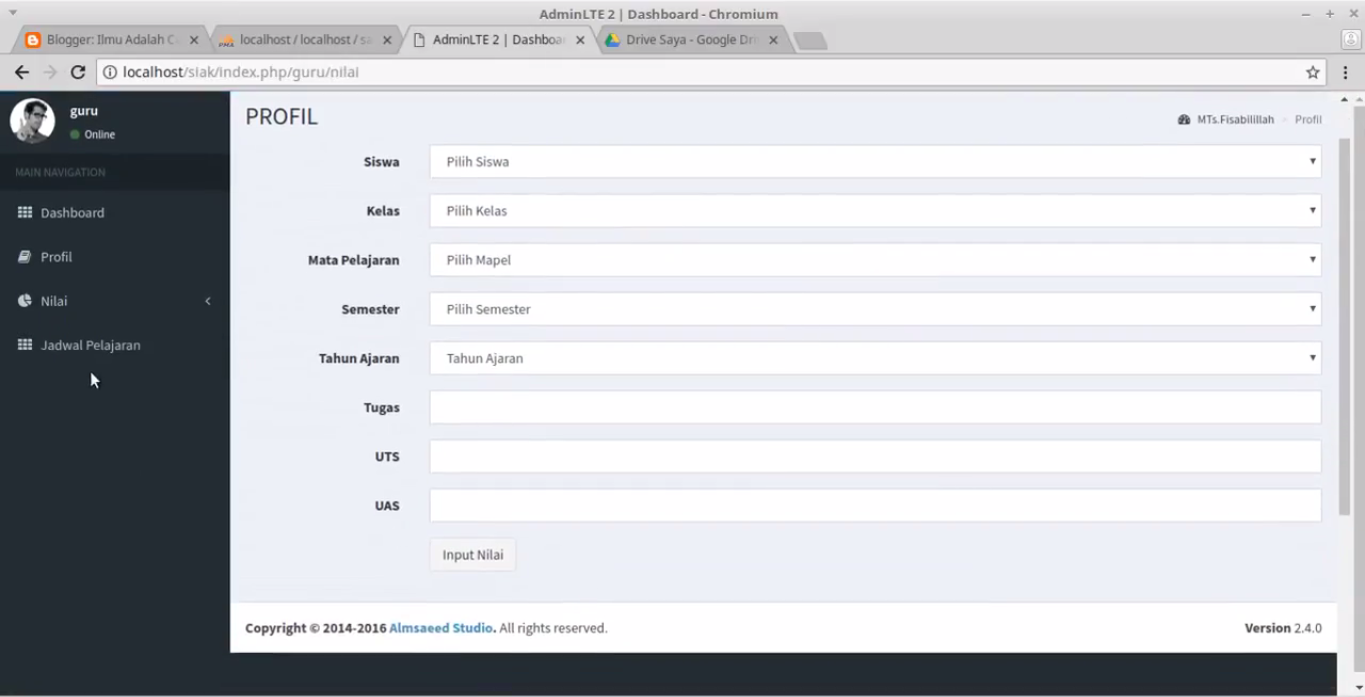1365x697 pixels.
Task: Click the scrollbar up arrow
Action: [1344, 99]
